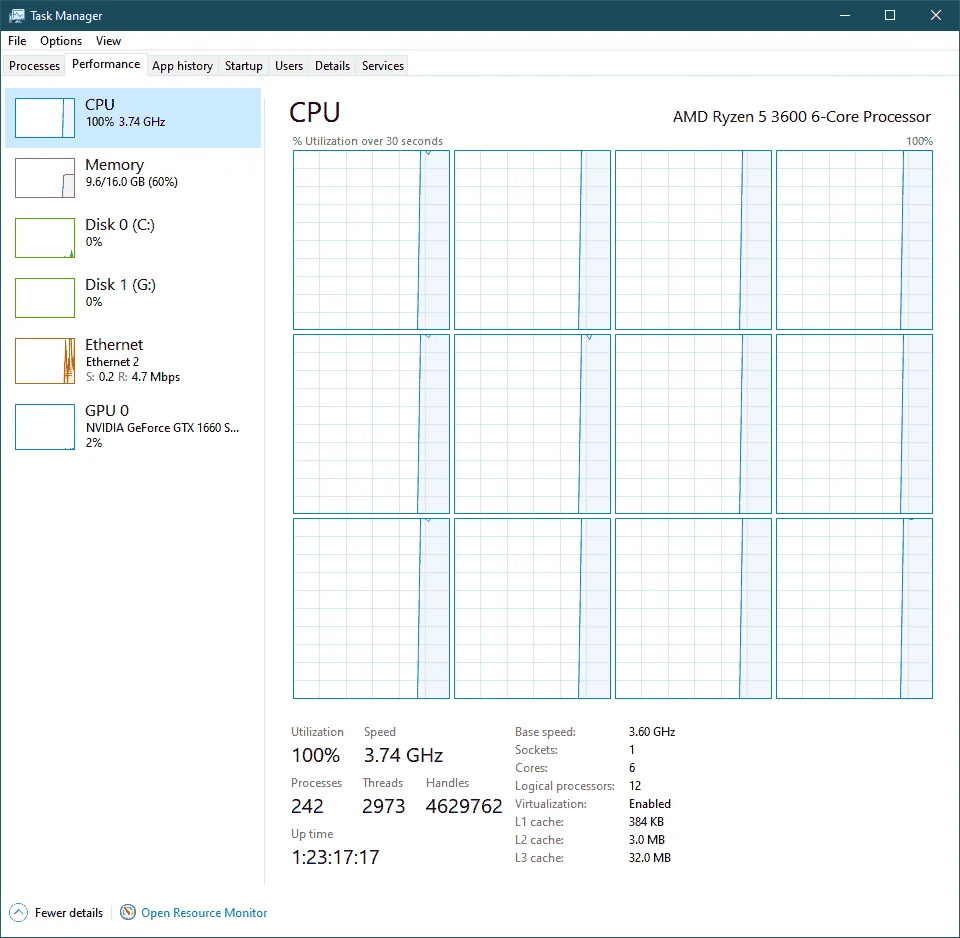Open the File menu
The image size is (960, 938).
pos(17,40)
